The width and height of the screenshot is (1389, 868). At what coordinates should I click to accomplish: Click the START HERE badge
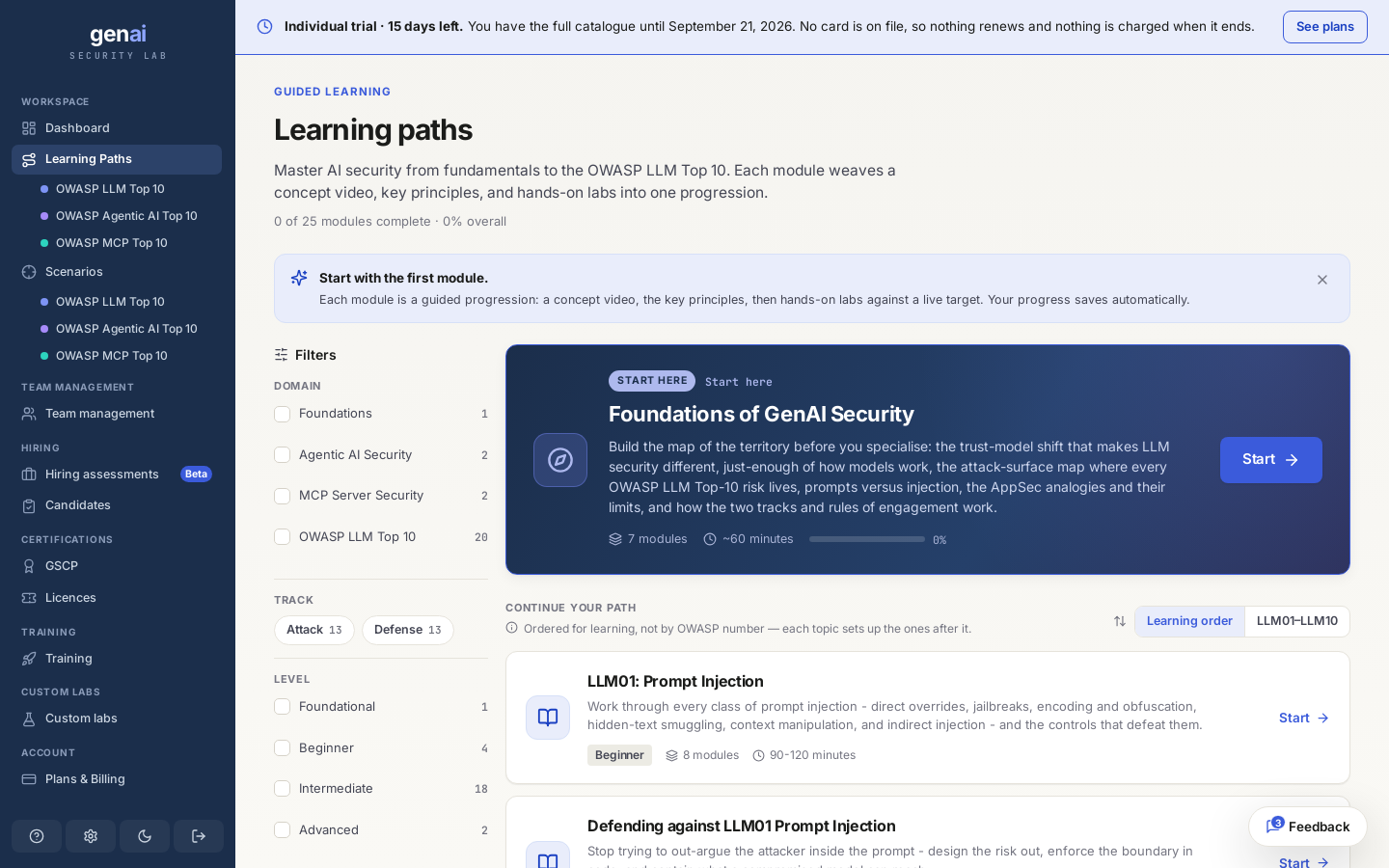[652, 381]
